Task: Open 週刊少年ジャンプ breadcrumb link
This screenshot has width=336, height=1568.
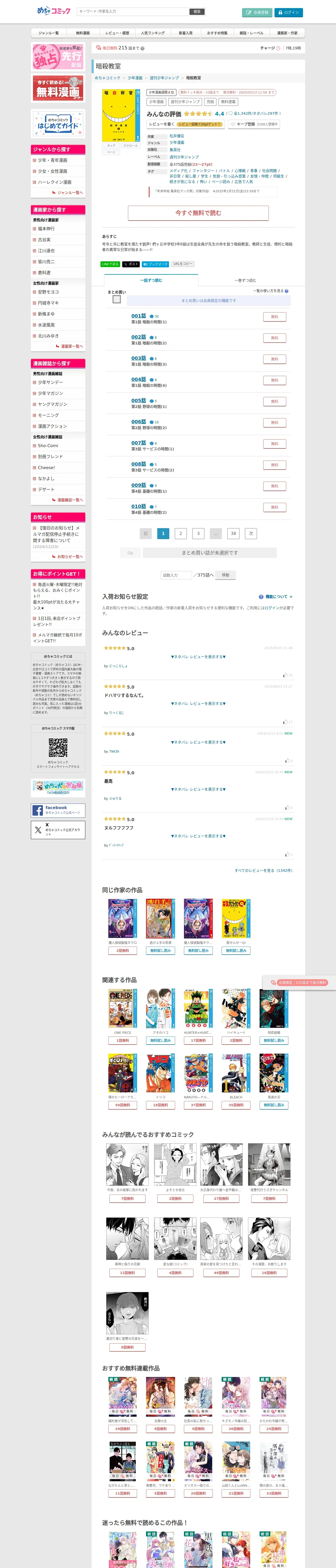Action: click(165, 78)
